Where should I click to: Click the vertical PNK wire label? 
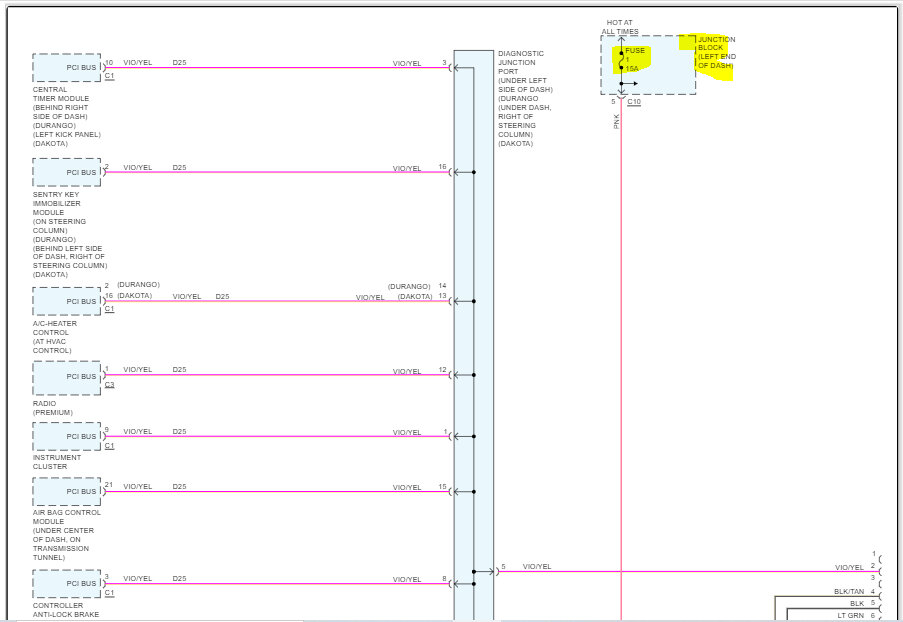click(616, 121)
